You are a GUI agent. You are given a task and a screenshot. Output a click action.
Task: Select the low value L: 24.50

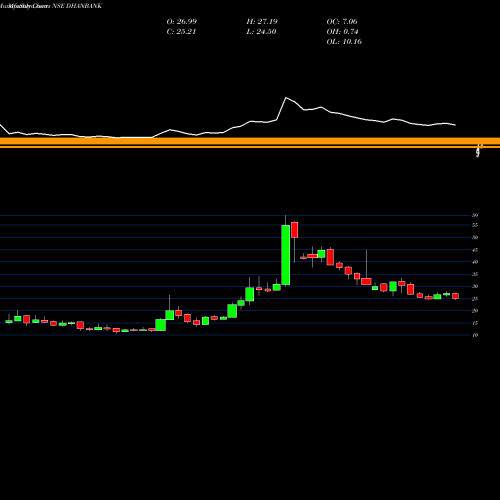click(x=261, y=31)
